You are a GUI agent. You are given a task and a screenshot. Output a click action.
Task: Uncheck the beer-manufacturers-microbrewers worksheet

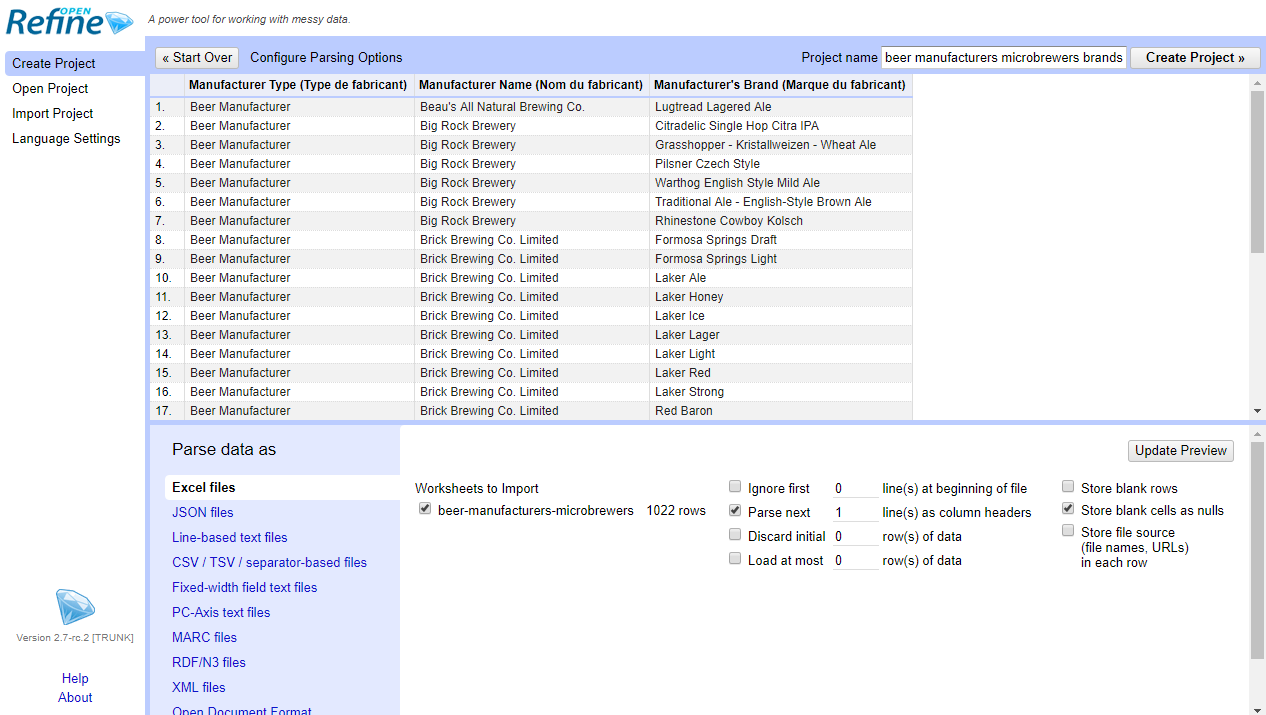point(425,509)
